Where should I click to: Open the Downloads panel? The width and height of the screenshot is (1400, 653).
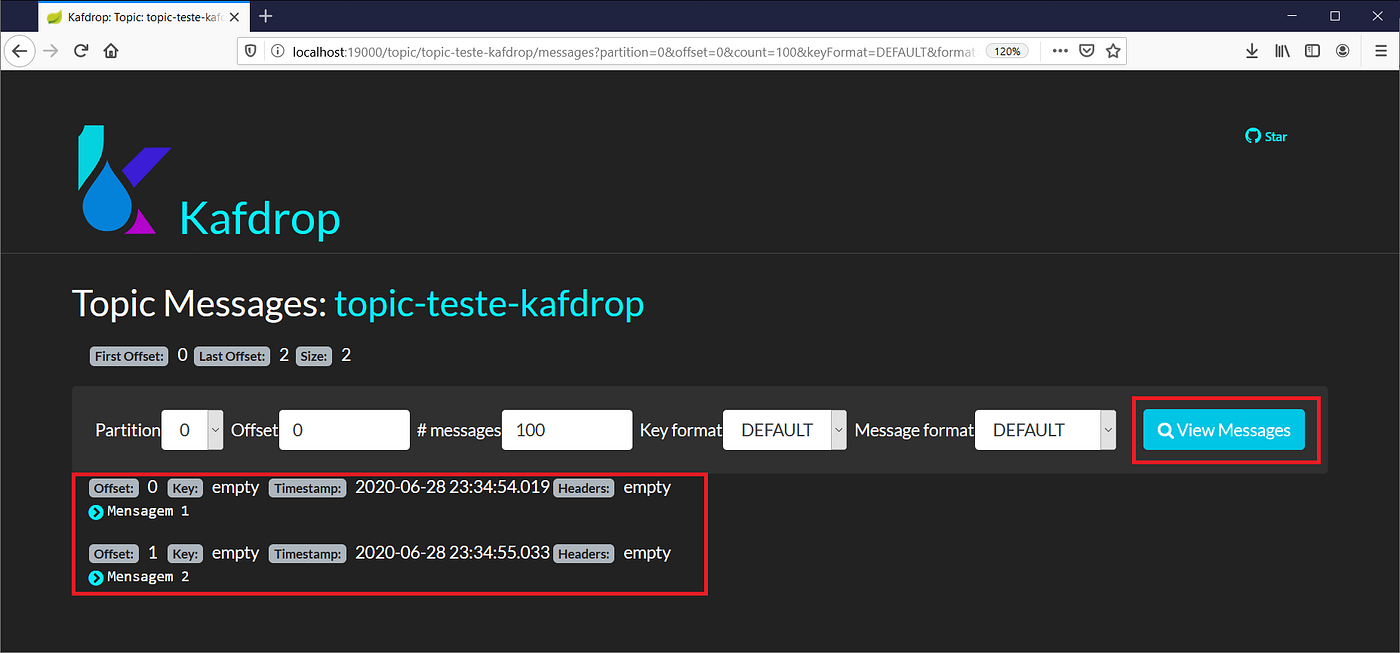coord(1252,50)
